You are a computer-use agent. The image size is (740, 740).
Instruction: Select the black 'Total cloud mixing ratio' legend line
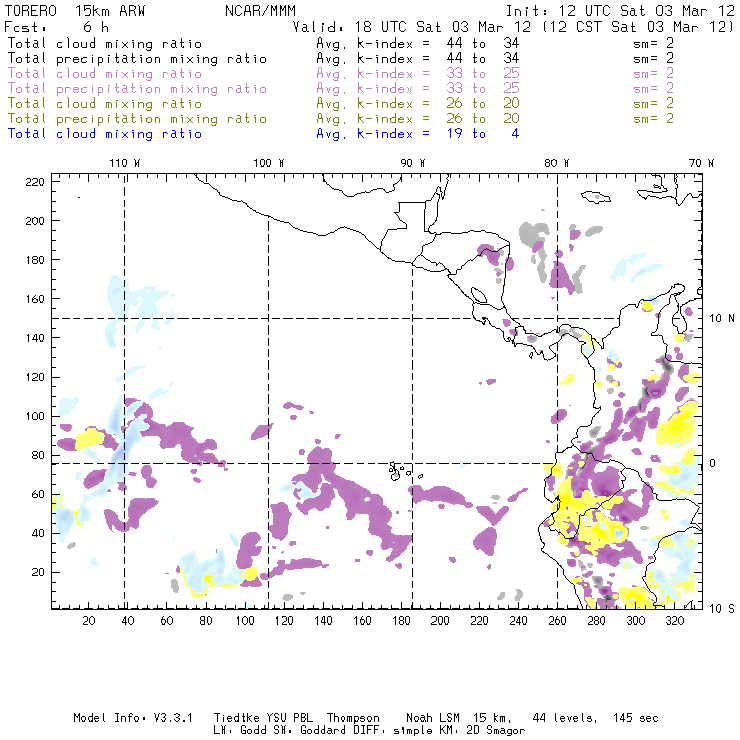pyautogui.click(x=105, y=43)
